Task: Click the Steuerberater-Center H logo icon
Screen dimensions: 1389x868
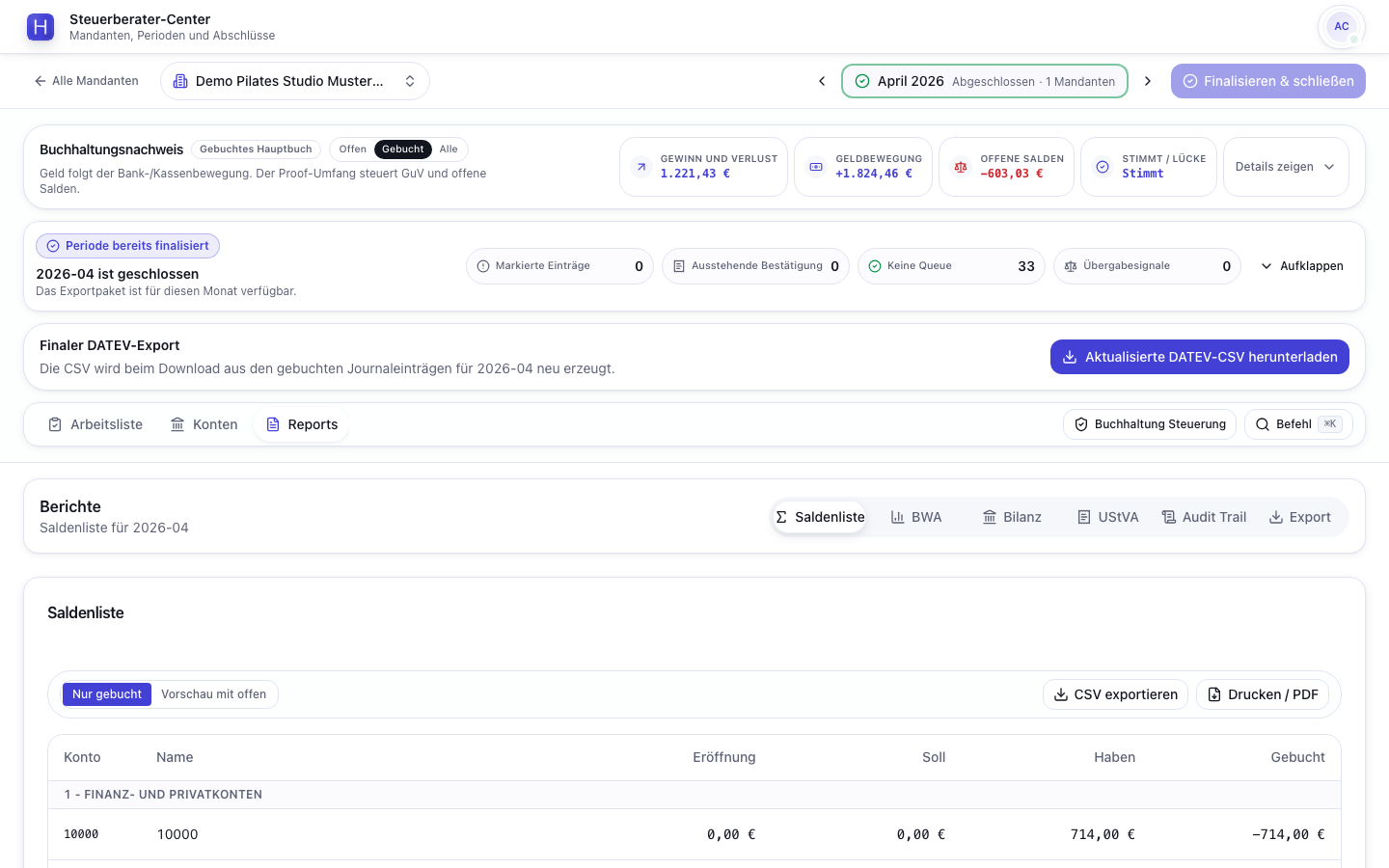Action: (x=41, y=27)
